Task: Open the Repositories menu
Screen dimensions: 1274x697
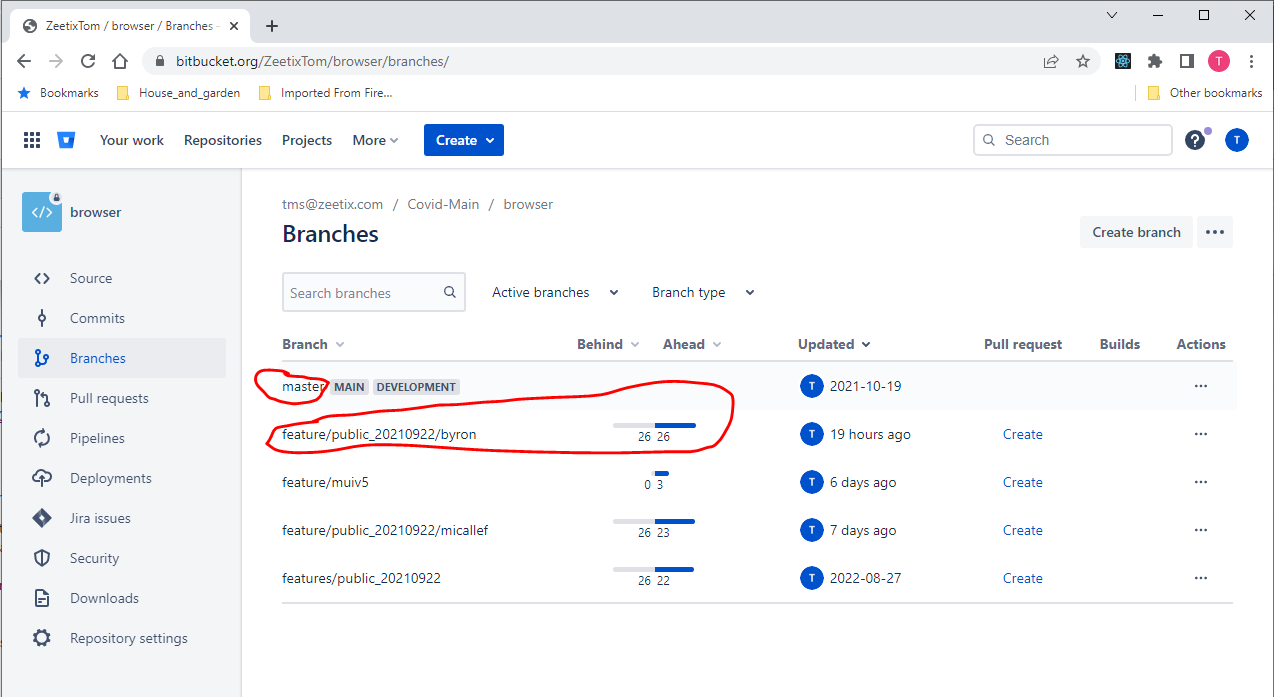Action: coord(222,140)
